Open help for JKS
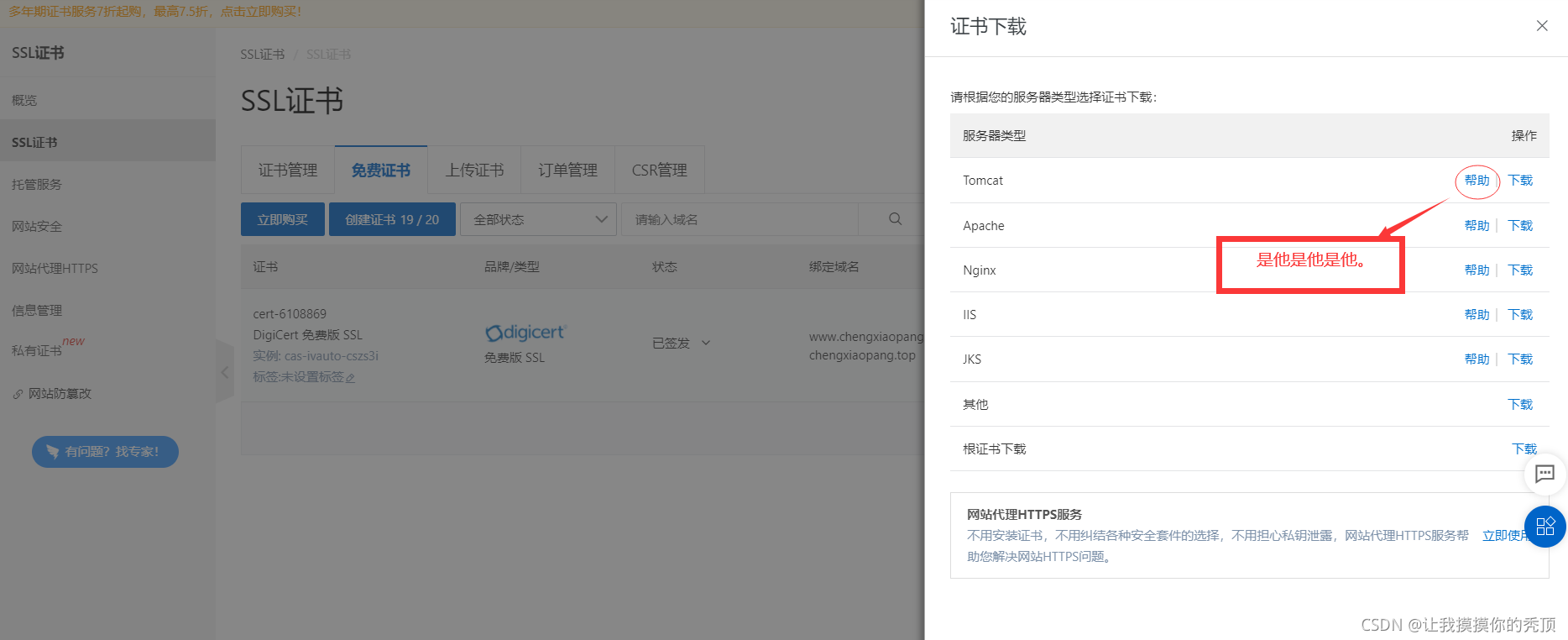Viewport: 1568px width, 640px height. pos(1477,359)
